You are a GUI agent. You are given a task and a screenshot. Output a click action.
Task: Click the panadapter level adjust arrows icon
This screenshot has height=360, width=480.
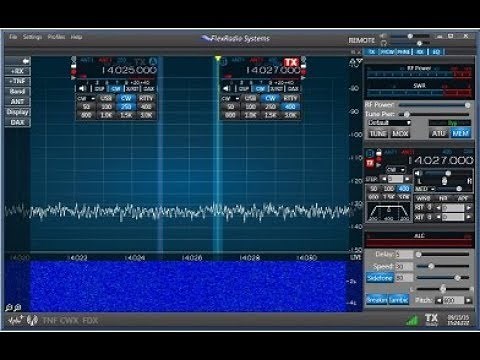pyautogui.click(x=356, y=62)
